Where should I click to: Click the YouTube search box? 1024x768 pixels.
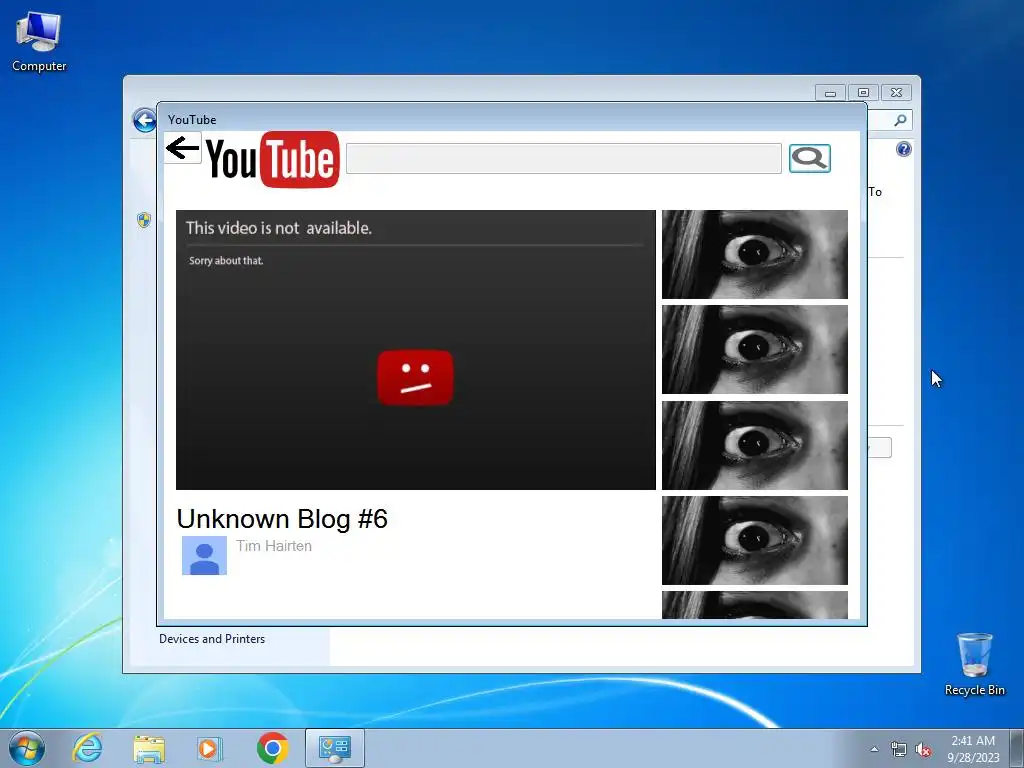tap(564, 159)
